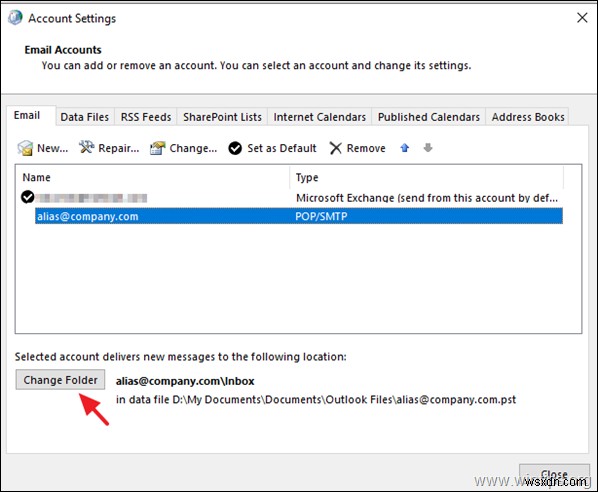Click the Change Folder button
Screen dimensions: 598x492
click(x=60, y=380)
